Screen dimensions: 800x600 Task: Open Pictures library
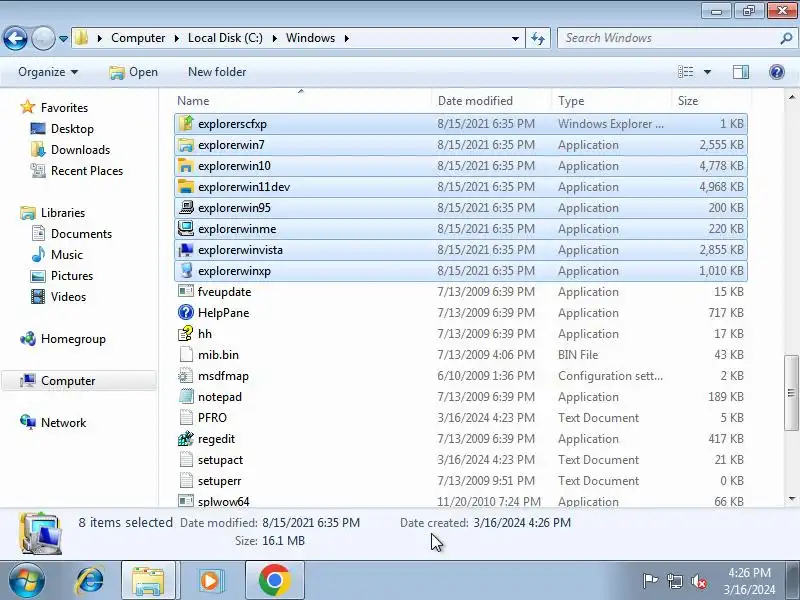coord(72,276)
